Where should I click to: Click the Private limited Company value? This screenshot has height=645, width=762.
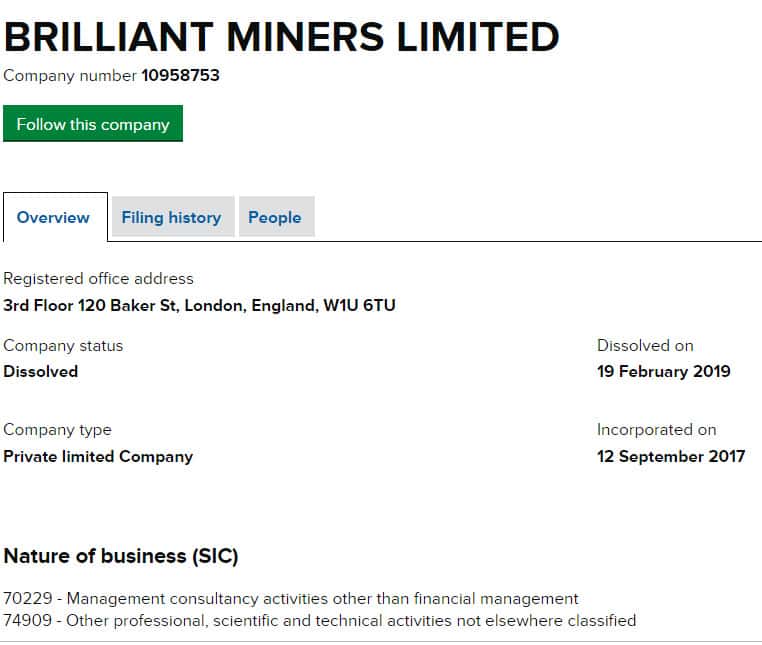pyautogui.click(x=98, y=456)
